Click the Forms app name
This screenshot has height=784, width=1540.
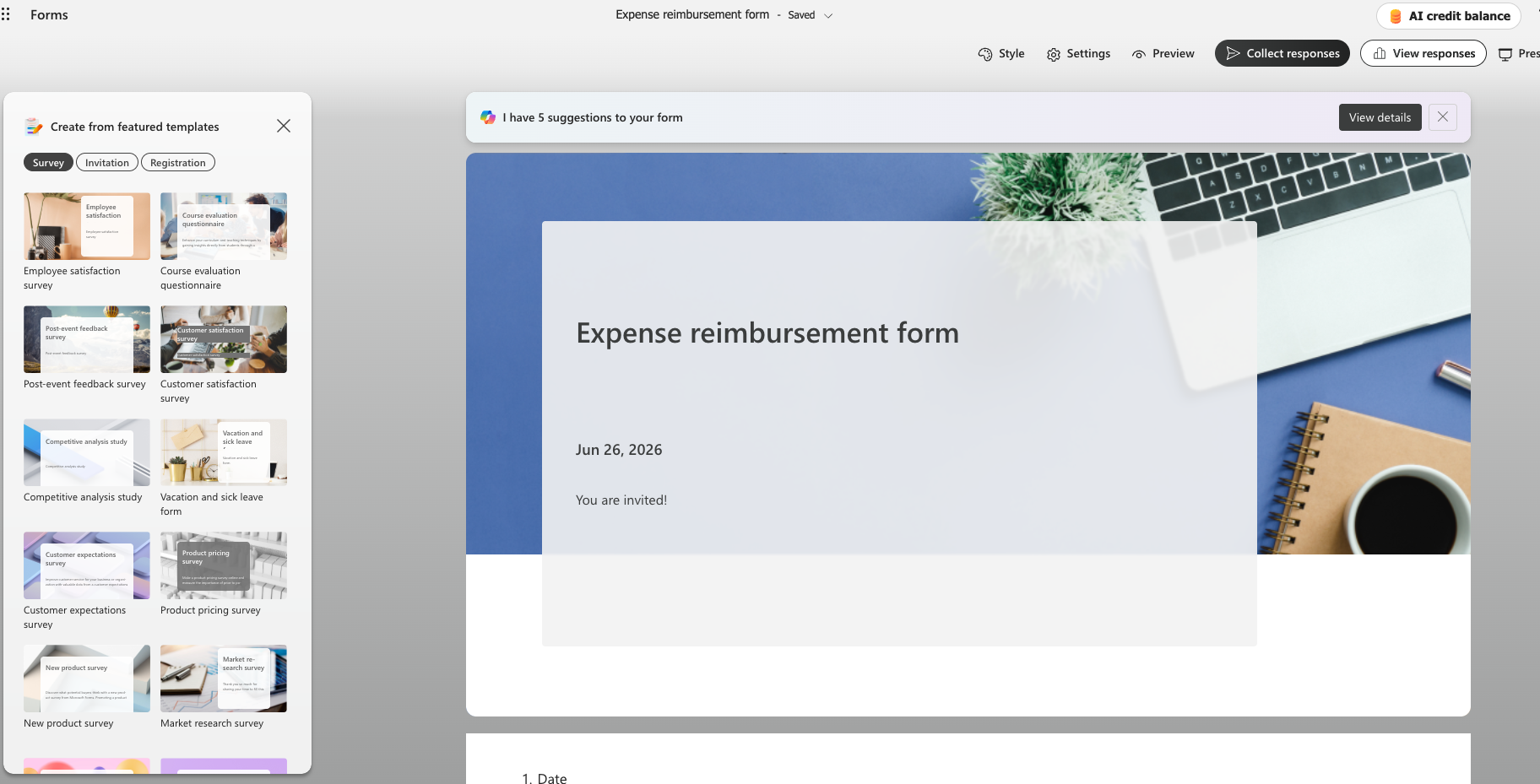pyautogui.click(x=49, y=15)
